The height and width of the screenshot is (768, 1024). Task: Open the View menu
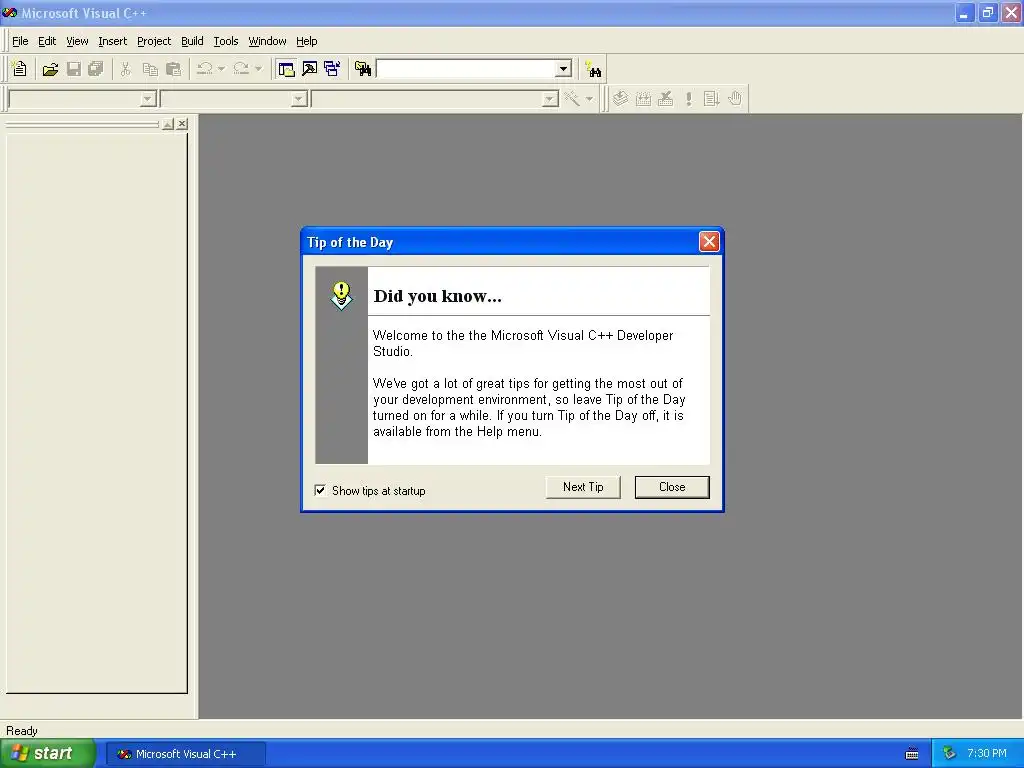(x=77, y=41)
